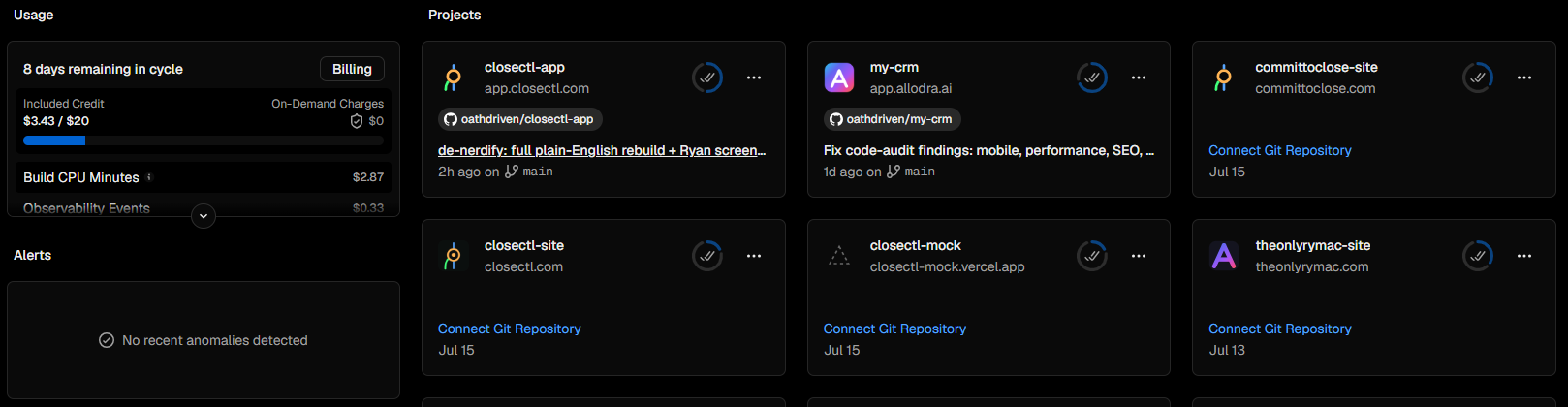Open the my-crm project logo
Image resolution: width=1568 pixels, height=407 pixels.
coord(838,78)
